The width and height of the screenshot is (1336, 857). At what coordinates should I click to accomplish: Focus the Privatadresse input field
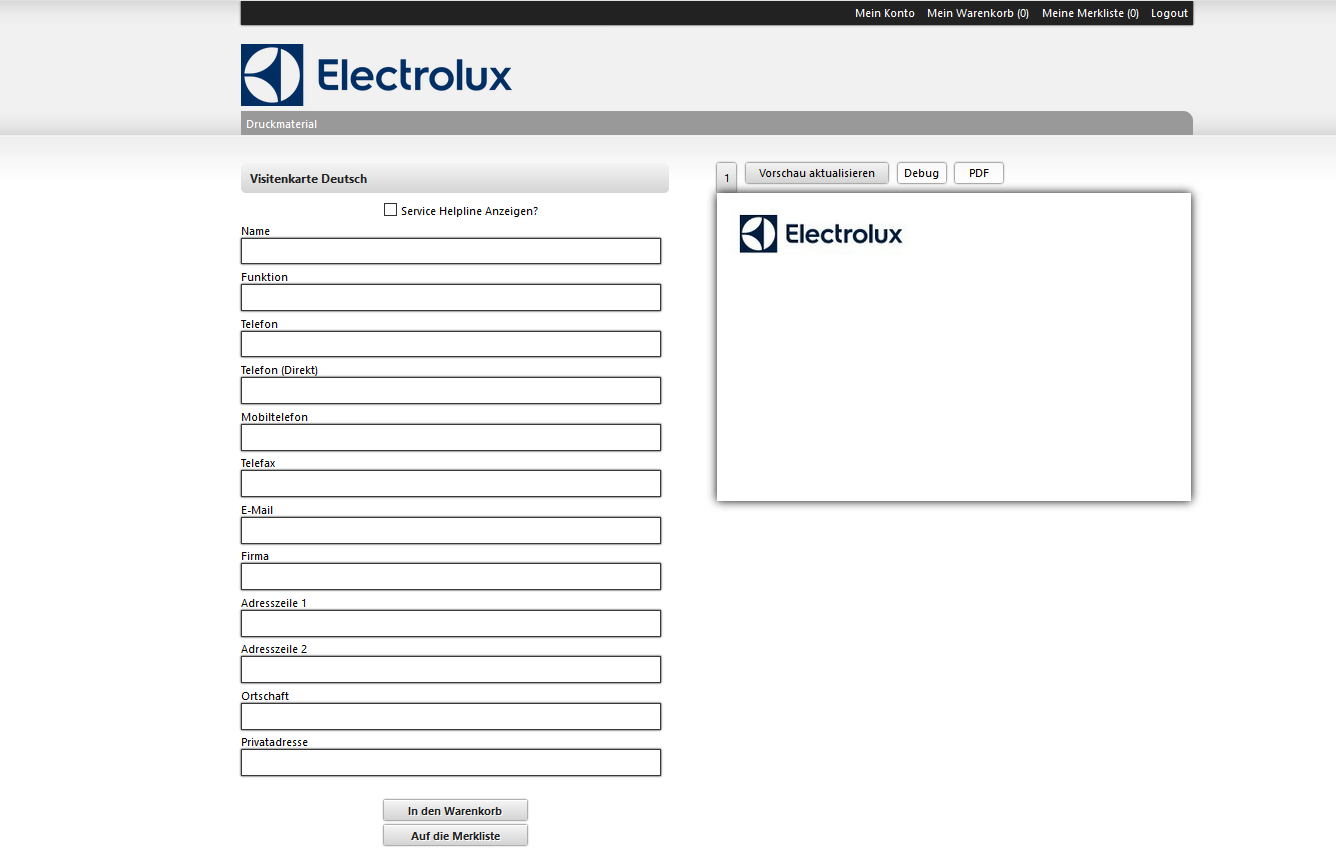[451, 762]
